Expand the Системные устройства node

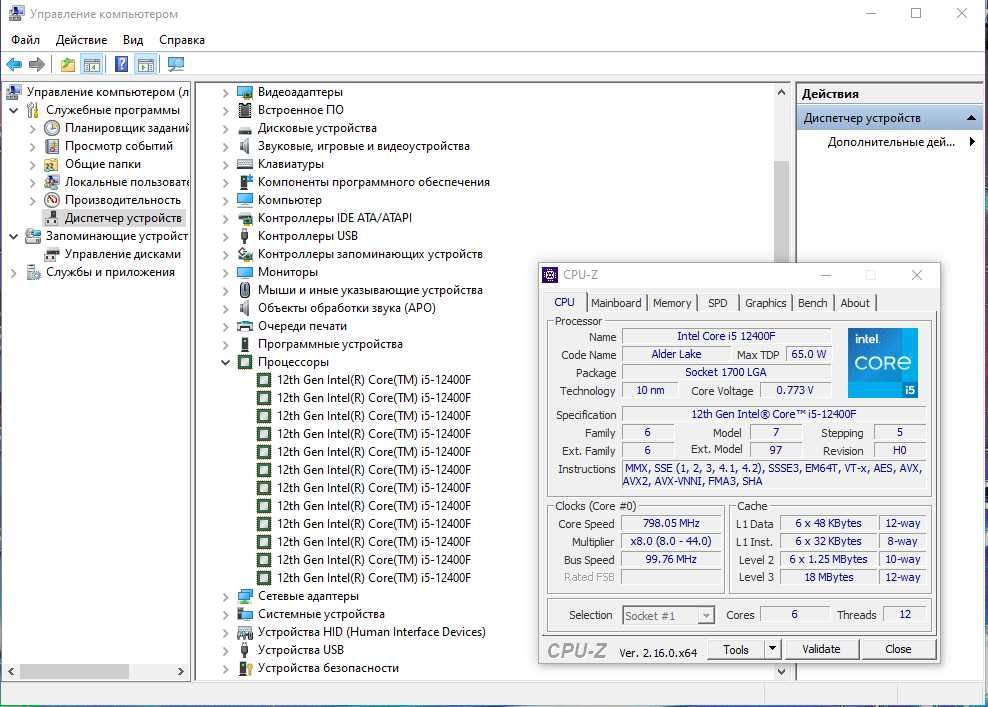tap(225, 614)
